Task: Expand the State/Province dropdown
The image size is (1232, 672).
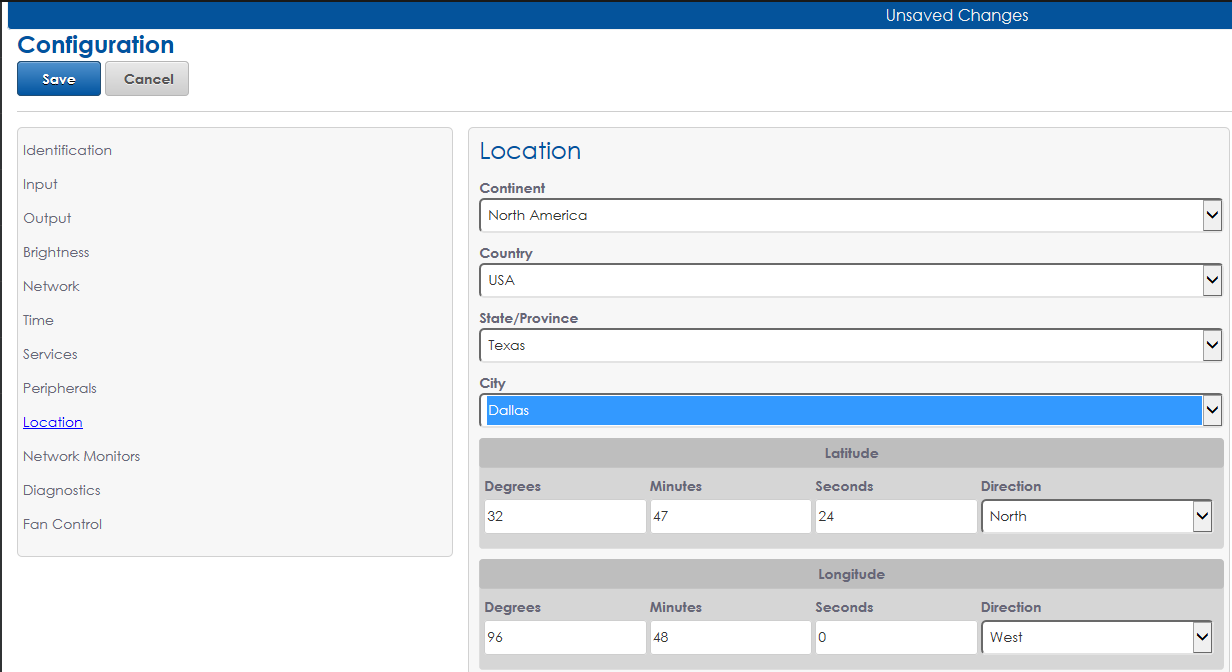Action: [850, 345]
